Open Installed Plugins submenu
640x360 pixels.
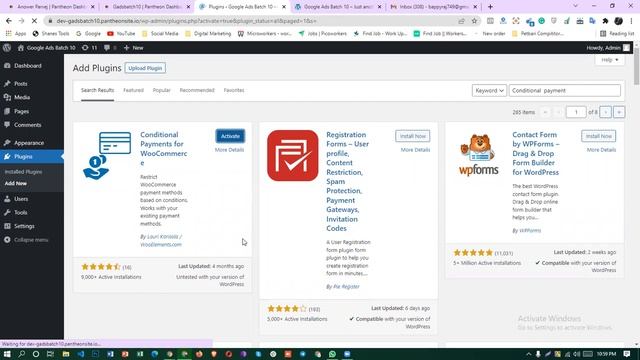[x=23, y=172]
